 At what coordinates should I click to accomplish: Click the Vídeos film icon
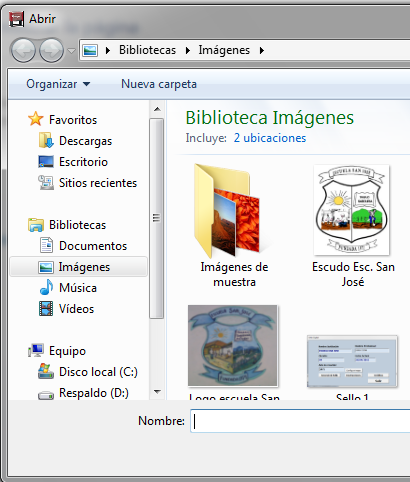point(46,308)
